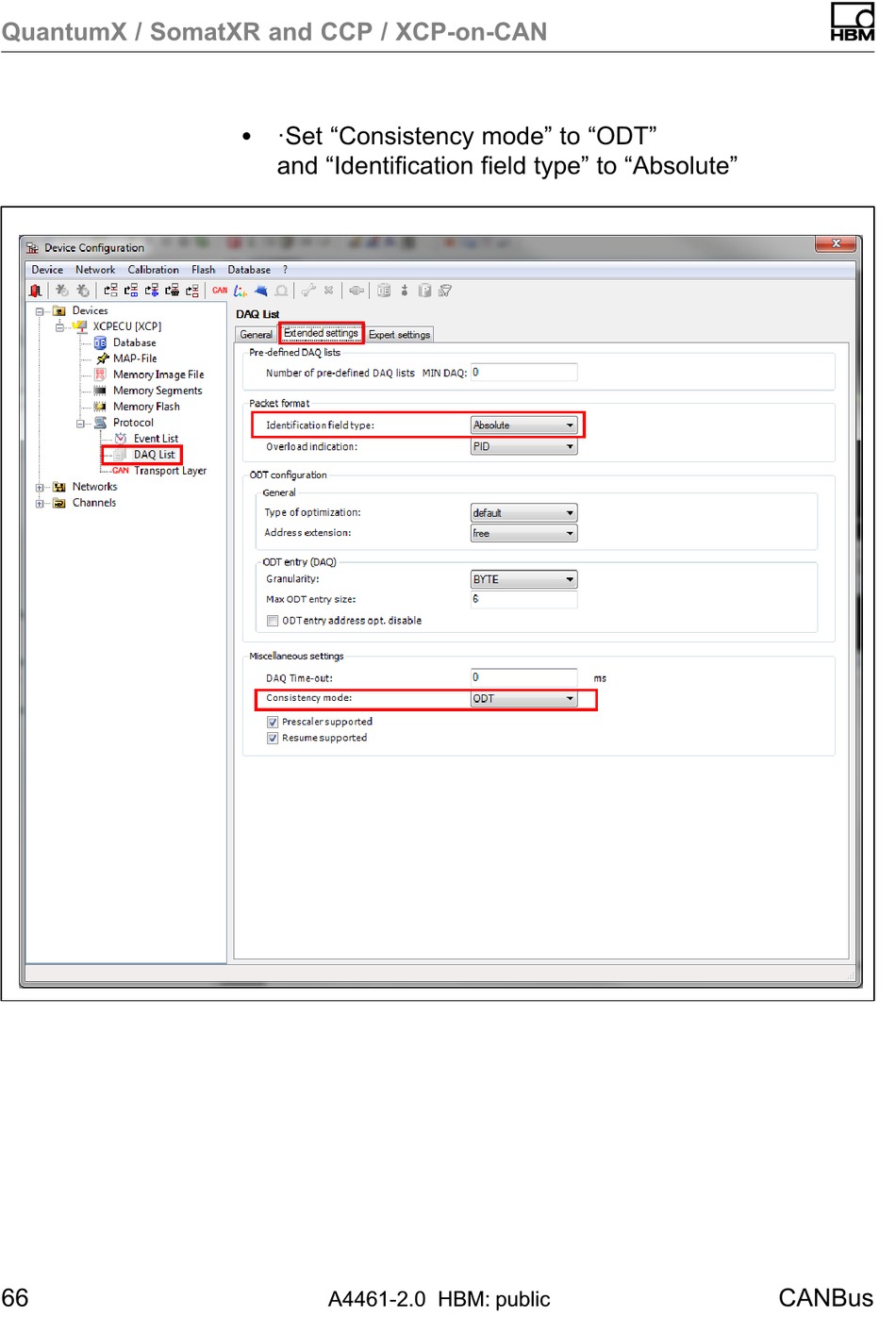Viewport: 896px width, 1333px height.
Task: Click the red CAN toolbar icon
Action: pyautogui.click(x=220, y=291)
